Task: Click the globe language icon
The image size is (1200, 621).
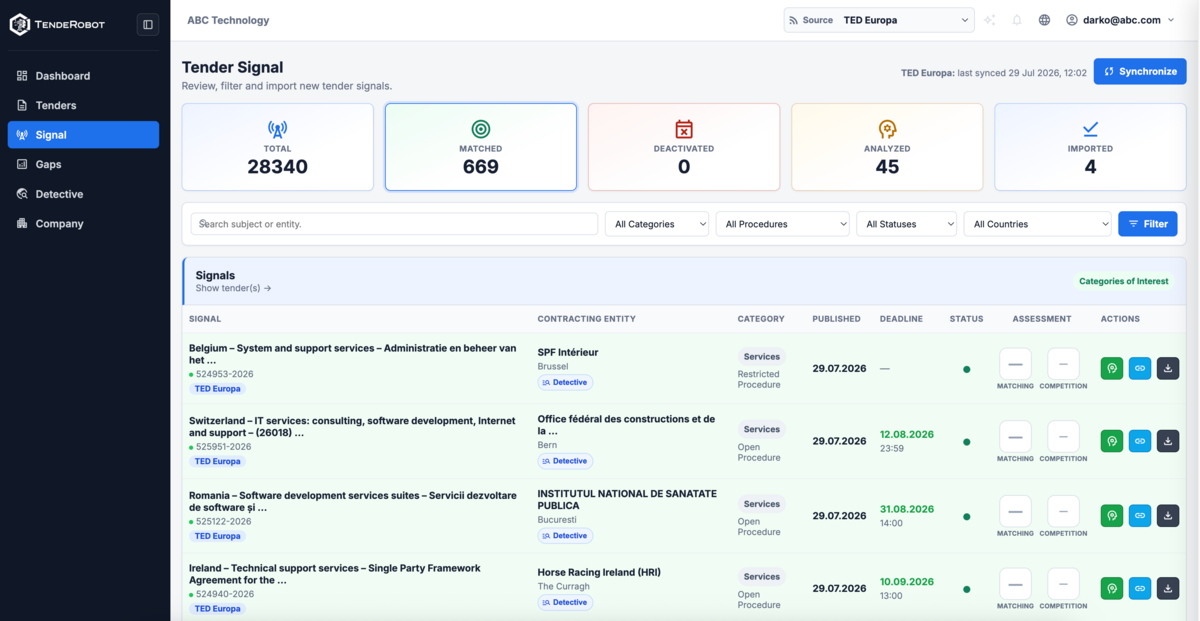Action: point(1044,20)
